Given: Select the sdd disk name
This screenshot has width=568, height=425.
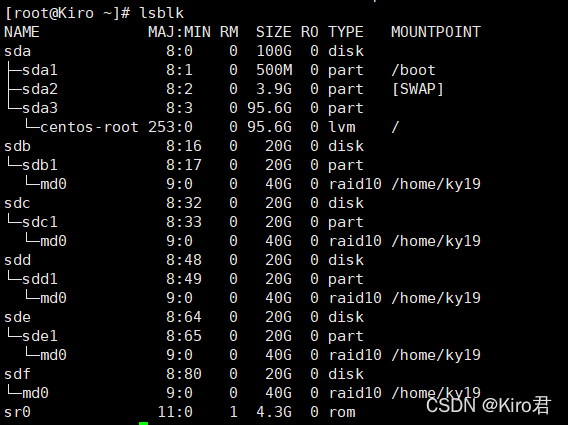Looking at the screenshot, I should point(17,260).
